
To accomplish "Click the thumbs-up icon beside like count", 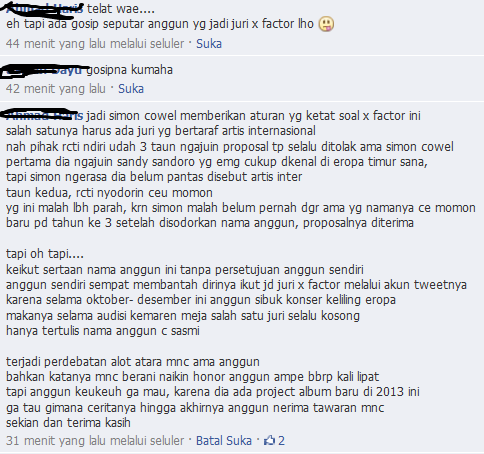I will (269, 440).
